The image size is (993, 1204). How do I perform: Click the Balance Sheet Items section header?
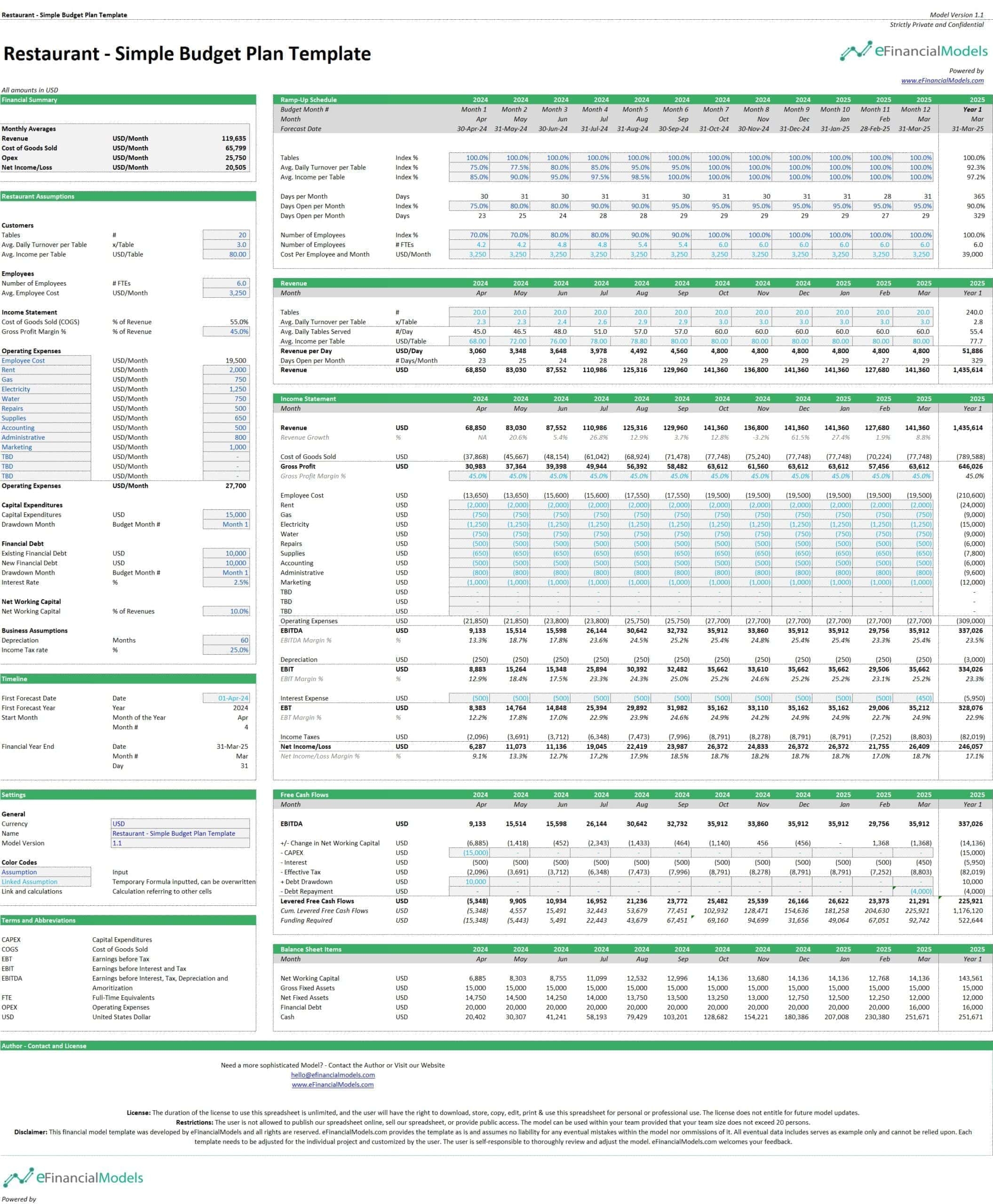click(633, 950)
